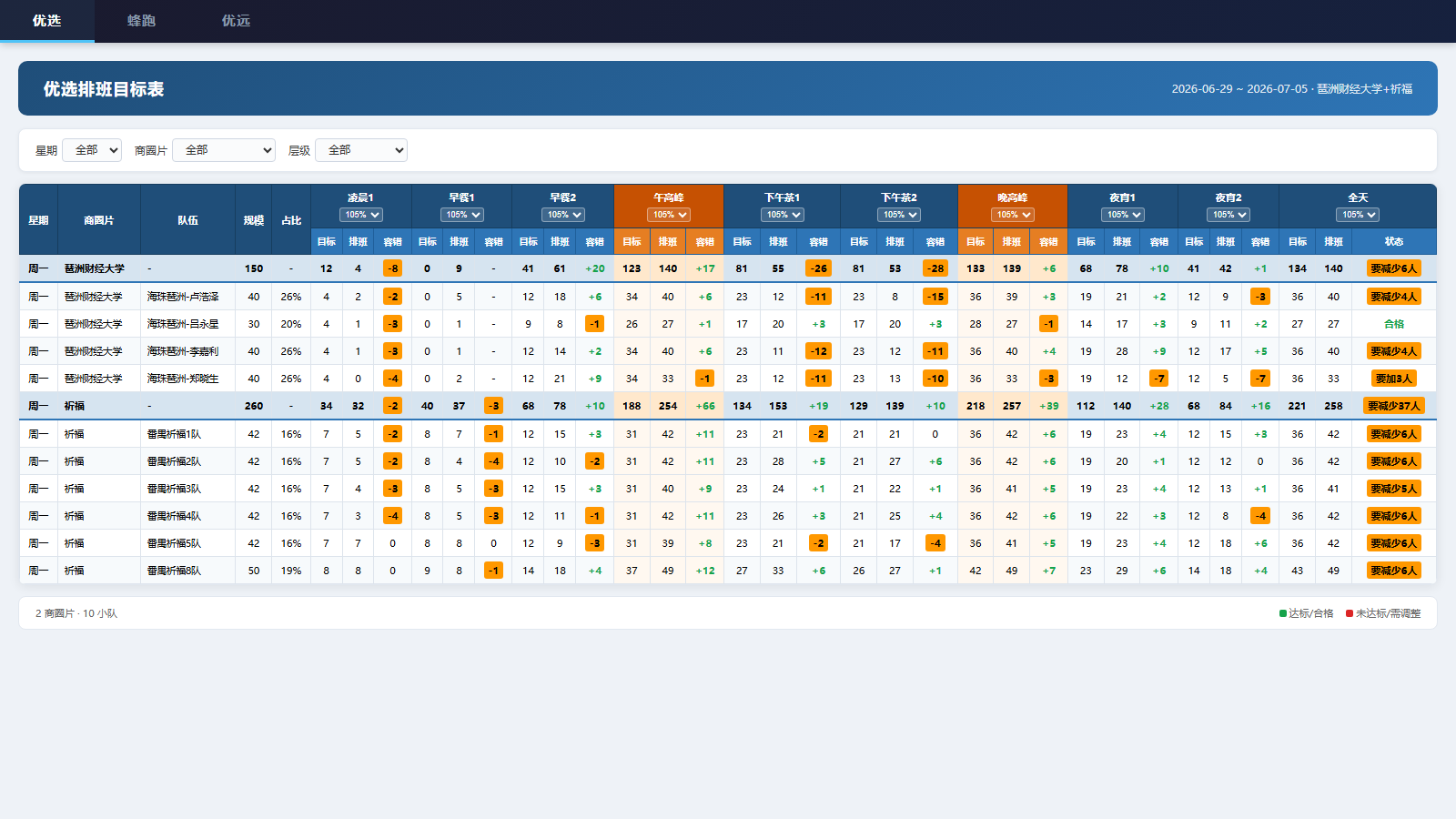Click scale value 260 in 祈福 summary
This screenshot has width=1456, height=819.
click(x=254, y=406)
